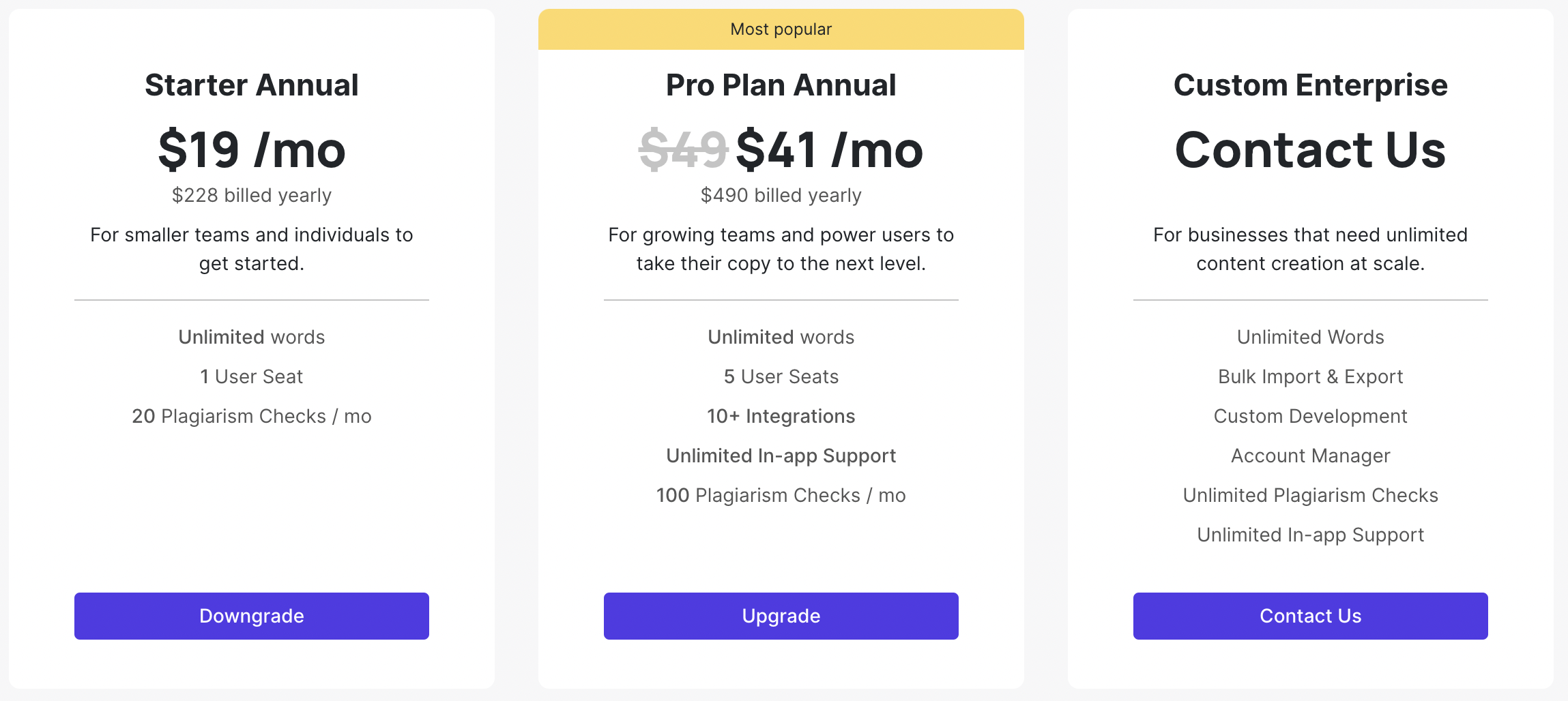
Task: Click the Most popular yellow banner
Action: tap(781, 29)
